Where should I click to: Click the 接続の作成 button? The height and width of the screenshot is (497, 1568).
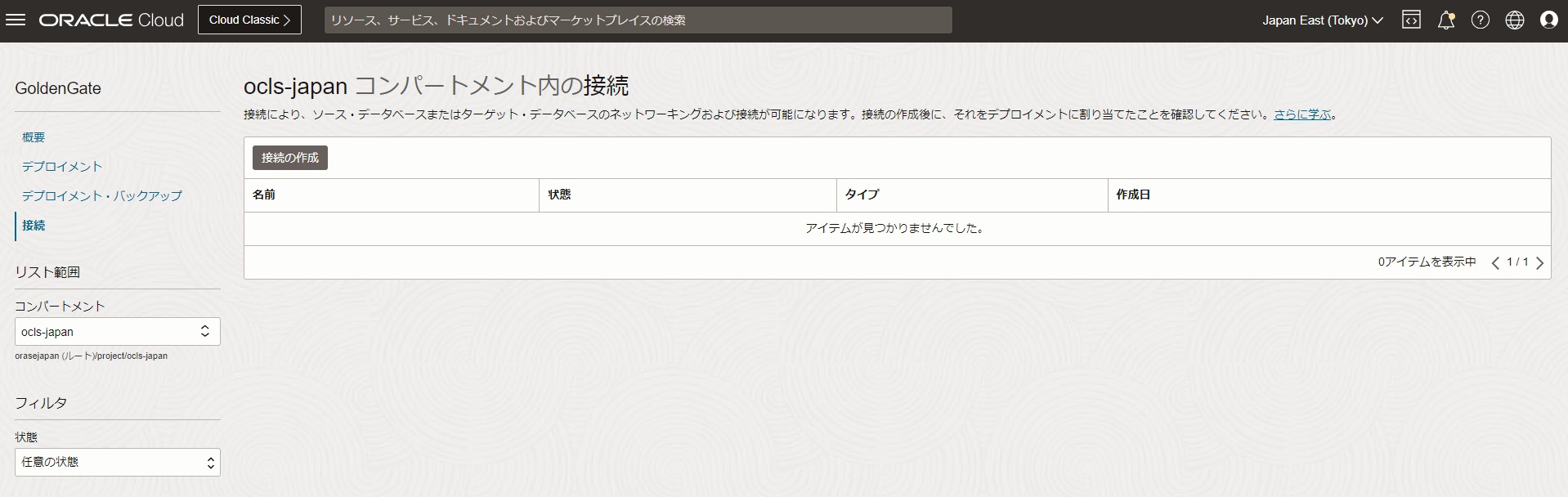[x=290, y=158]
